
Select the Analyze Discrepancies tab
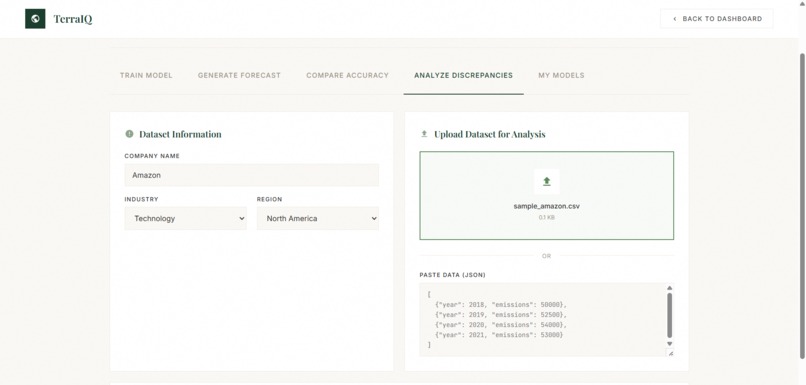(463, 75)
